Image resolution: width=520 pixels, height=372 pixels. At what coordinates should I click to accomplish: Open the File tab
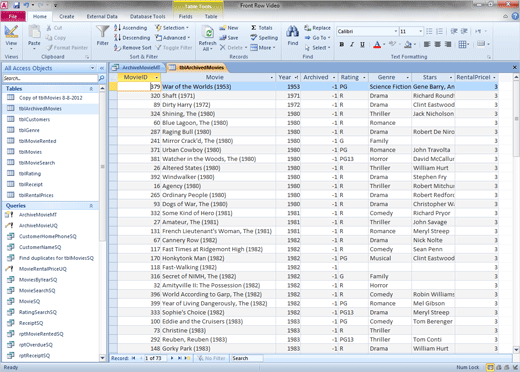(13, 16)
